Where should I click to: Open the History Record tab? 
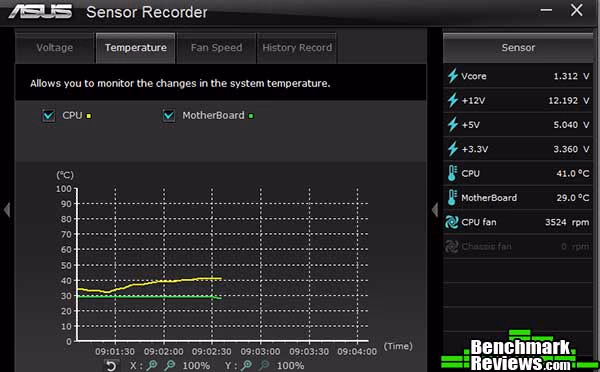coord(297,48)
